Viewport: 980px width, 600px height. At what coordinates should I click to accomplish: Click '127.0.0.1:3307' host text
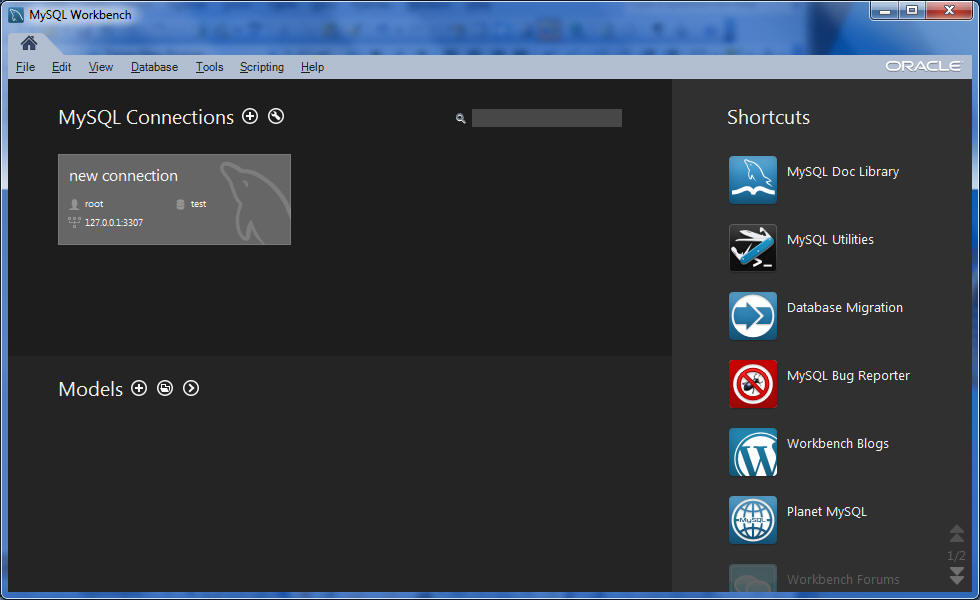click(114, 222)
